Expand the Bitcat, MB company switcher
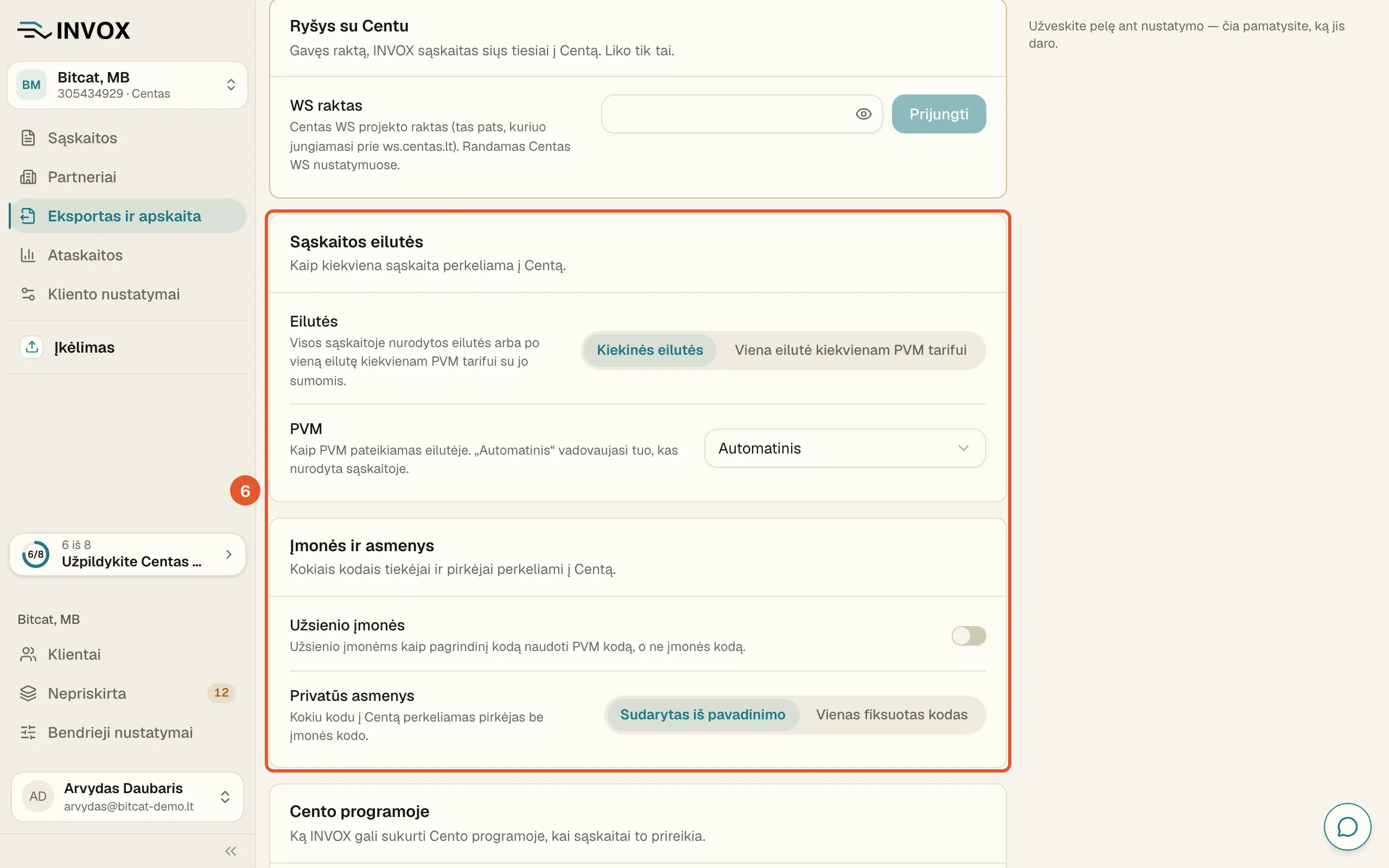 [127, 85]
